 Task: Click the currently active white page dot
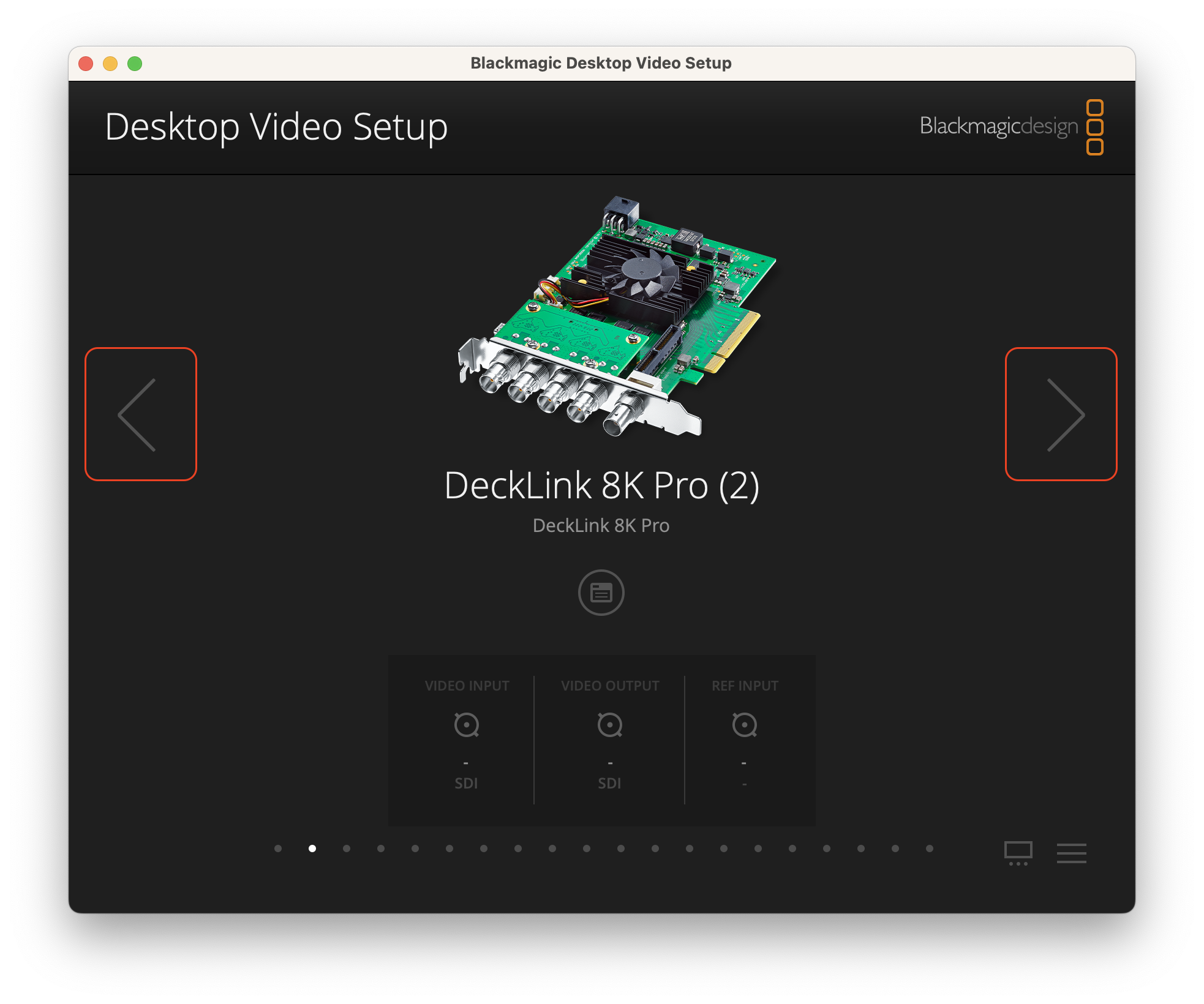312,849
